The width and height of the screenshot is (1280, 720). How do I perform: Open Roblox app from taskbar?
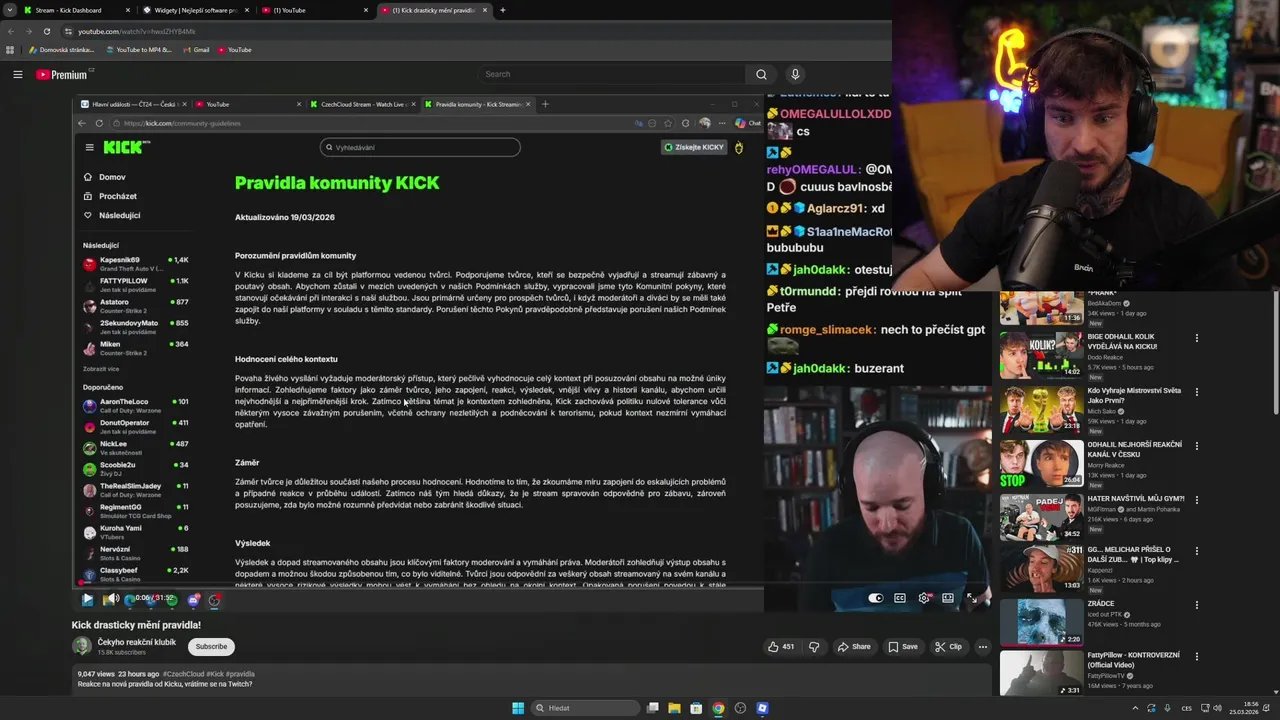pyautogui.click(x=762, y=708)
